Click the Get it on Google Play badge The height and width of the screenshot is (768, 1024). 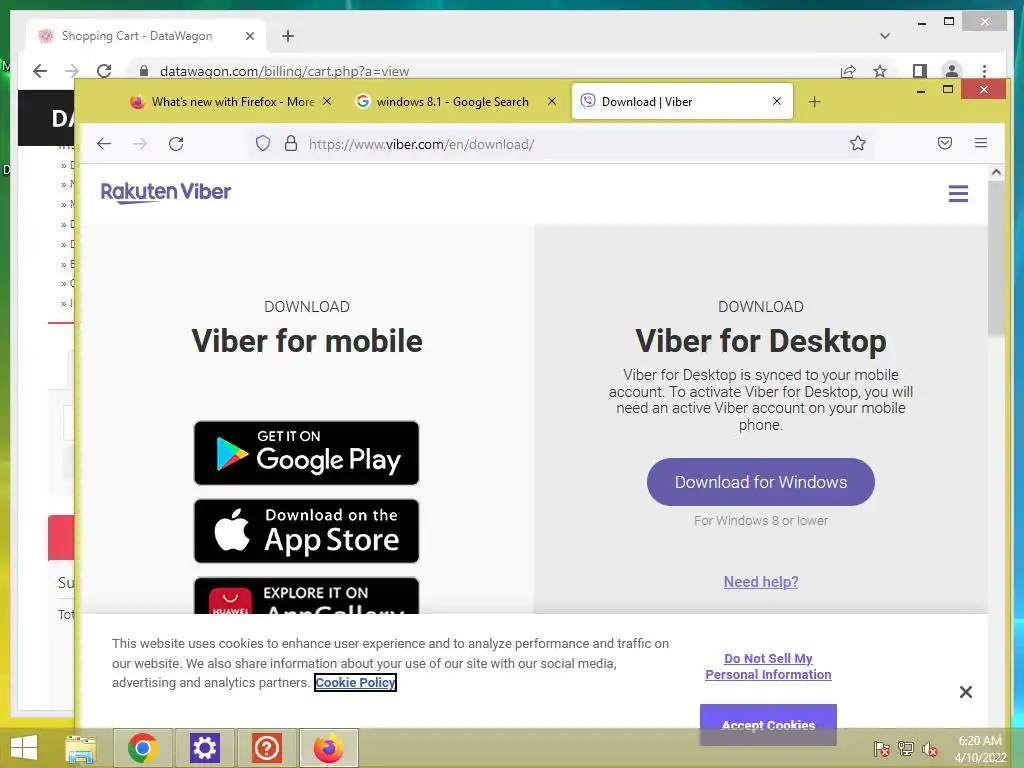click(x=306, y=453)
